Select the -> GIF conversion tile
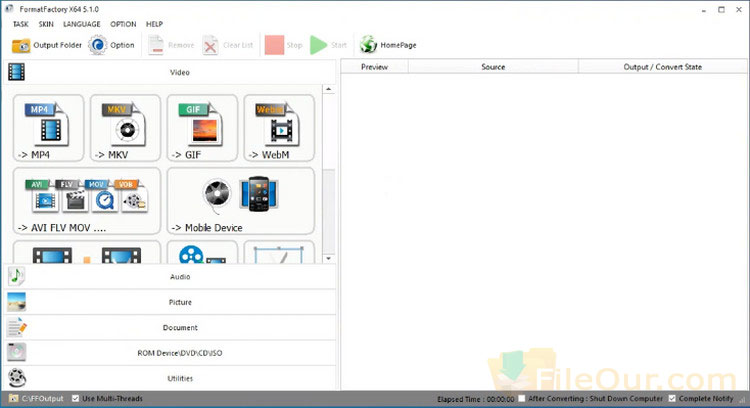Screen dimensions: 750x408 click(202, 128)
